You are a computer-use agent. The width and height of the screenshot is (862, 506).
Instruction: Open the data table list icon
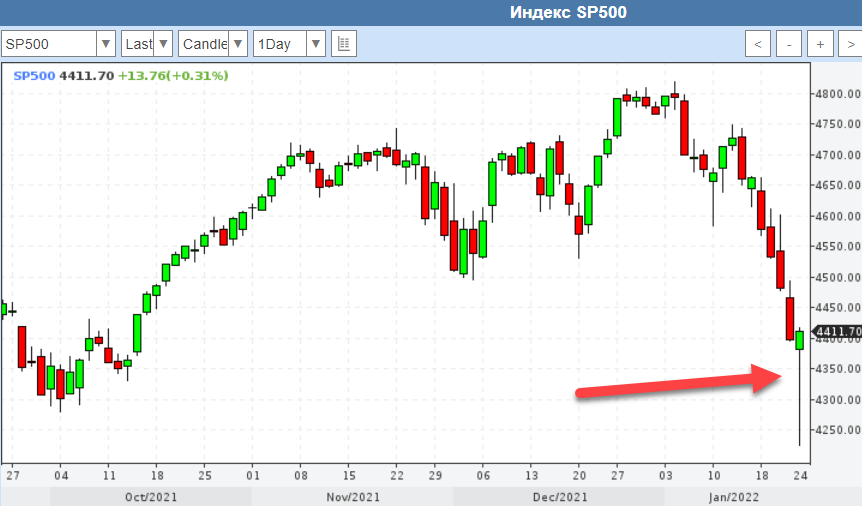pos(343,44)
